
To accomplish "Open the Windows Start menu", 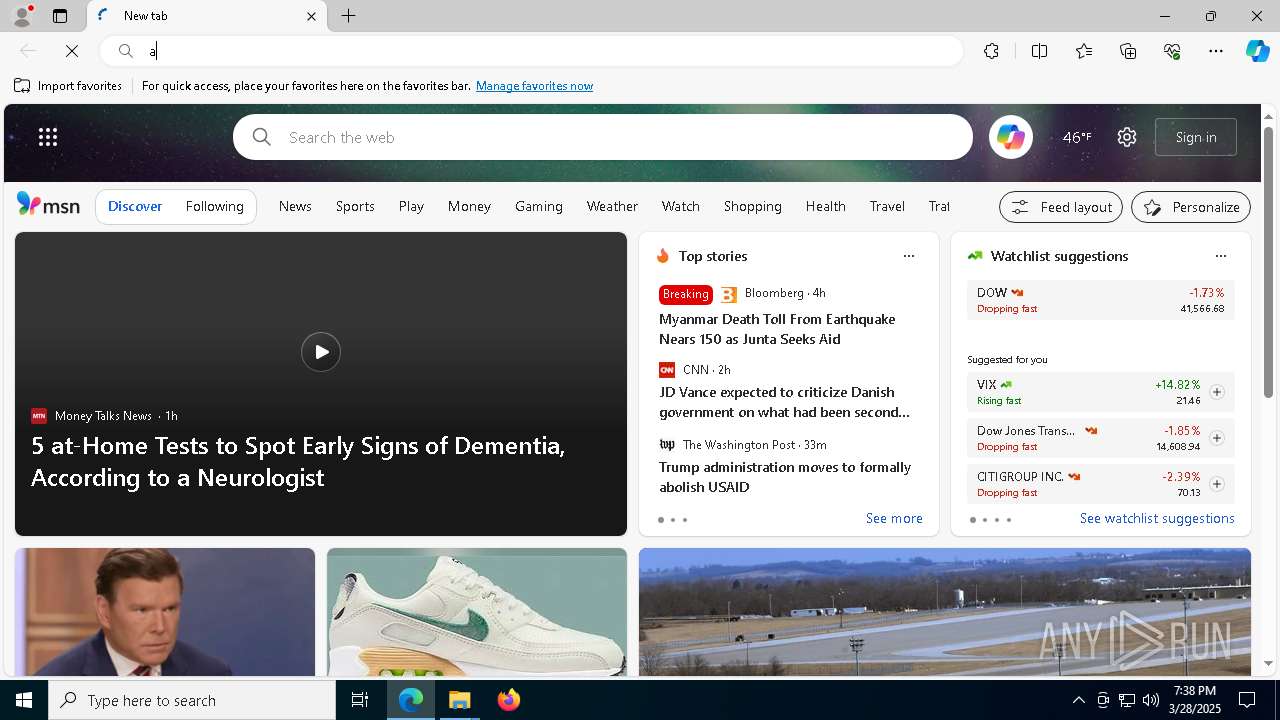I will point(24,700).
